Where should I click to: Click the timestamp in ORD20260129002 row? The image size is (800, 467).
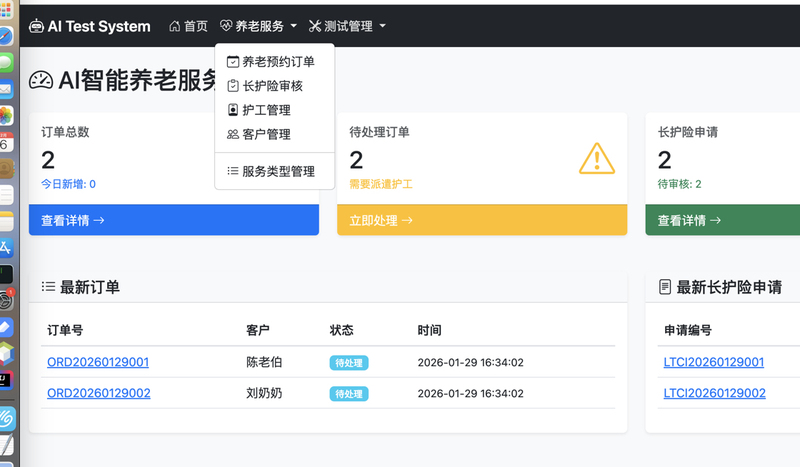coord(470,394)
